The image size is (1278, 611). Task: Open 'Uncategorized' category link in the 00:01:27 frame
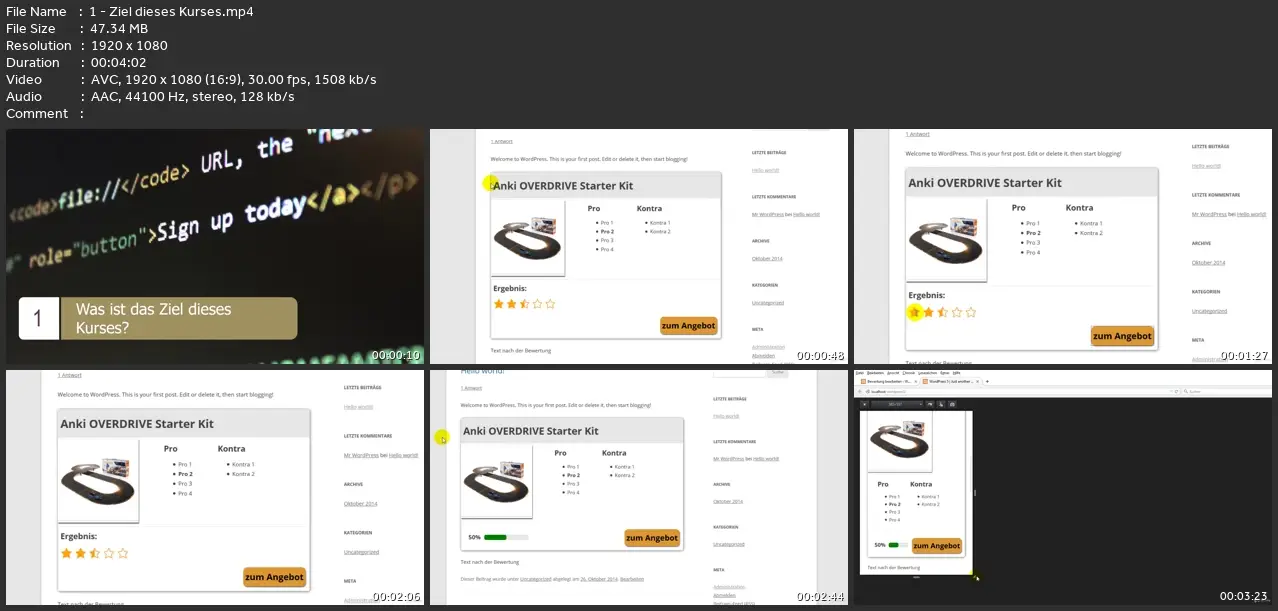coord(1210,311)
